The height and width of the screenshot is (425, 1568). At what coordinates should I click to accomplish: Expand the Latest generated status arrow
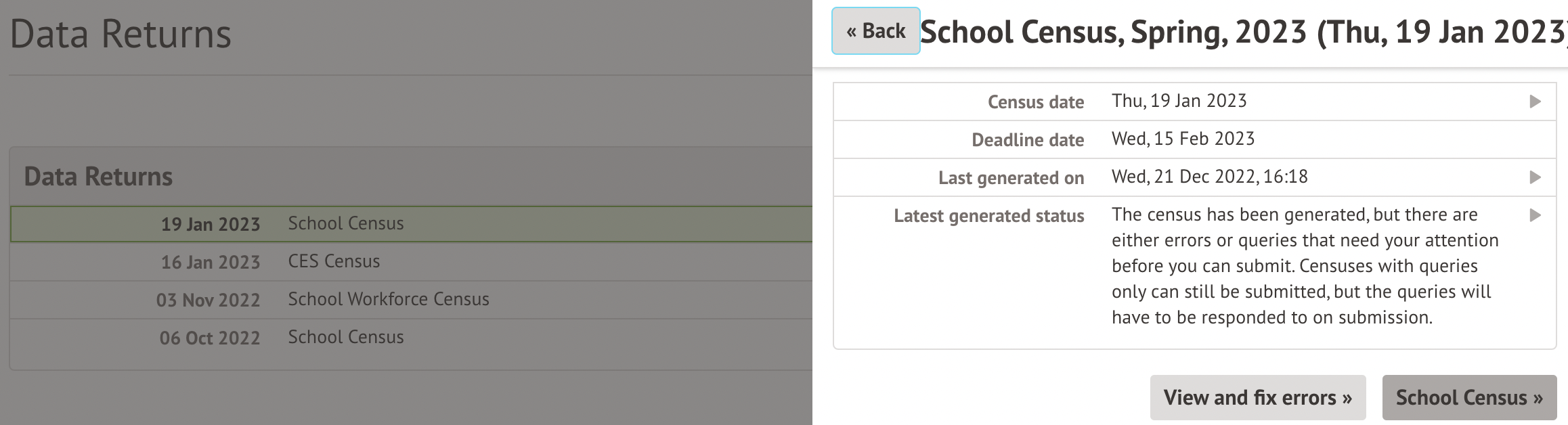pos(1535,215)
